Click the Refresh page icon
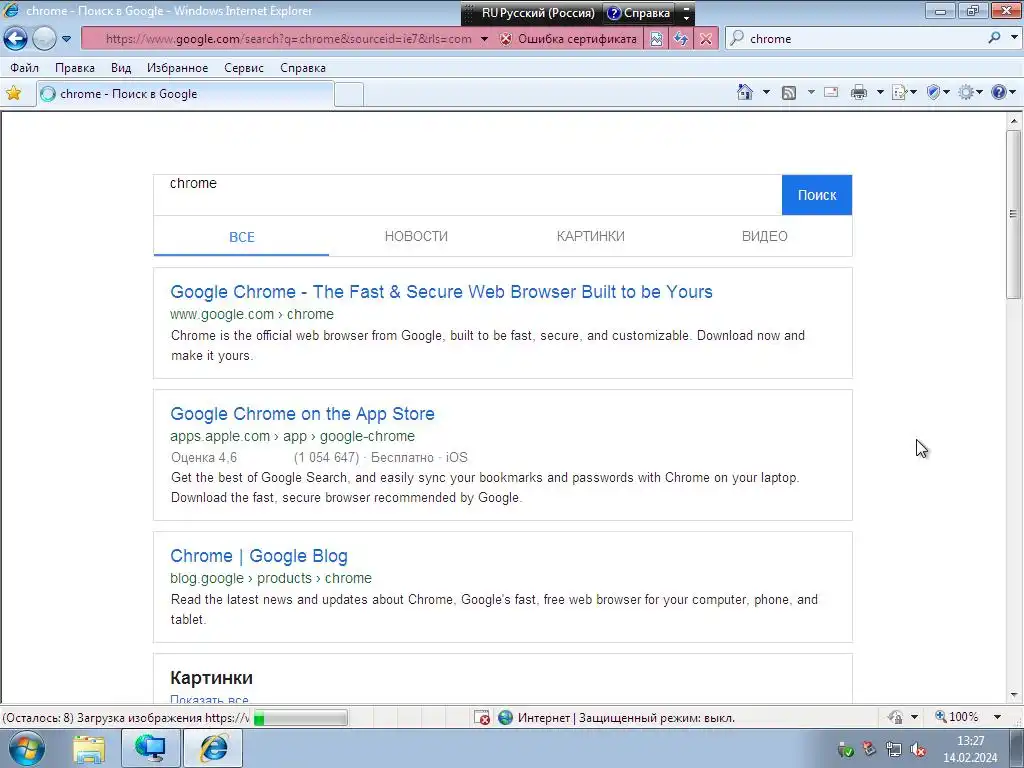 (680, 39)
